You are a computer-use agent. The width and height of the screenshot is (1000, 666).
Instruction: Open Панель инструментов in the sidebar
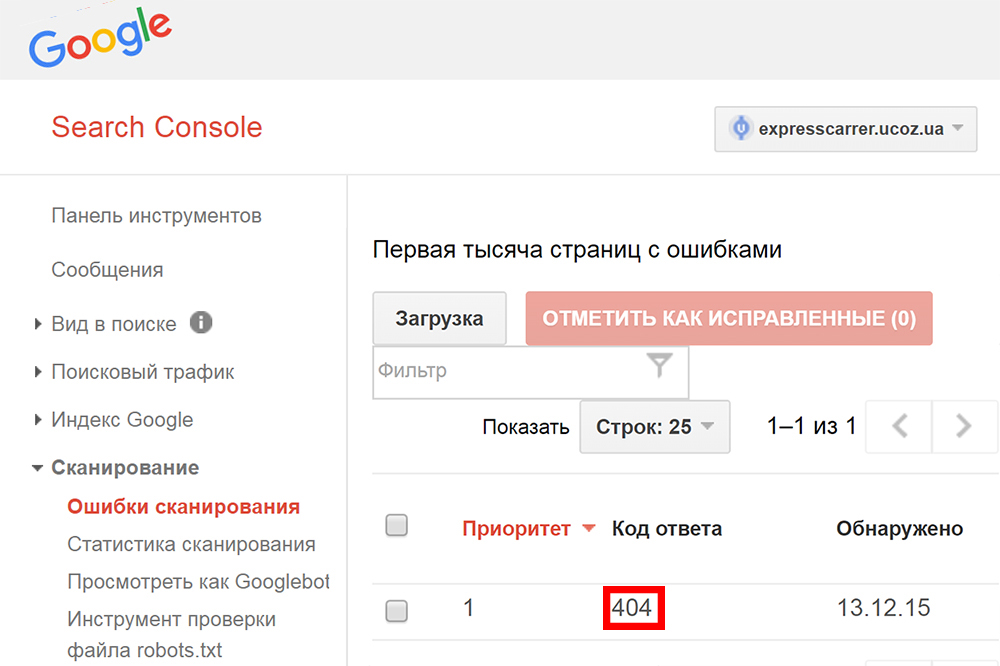point(156,216)
